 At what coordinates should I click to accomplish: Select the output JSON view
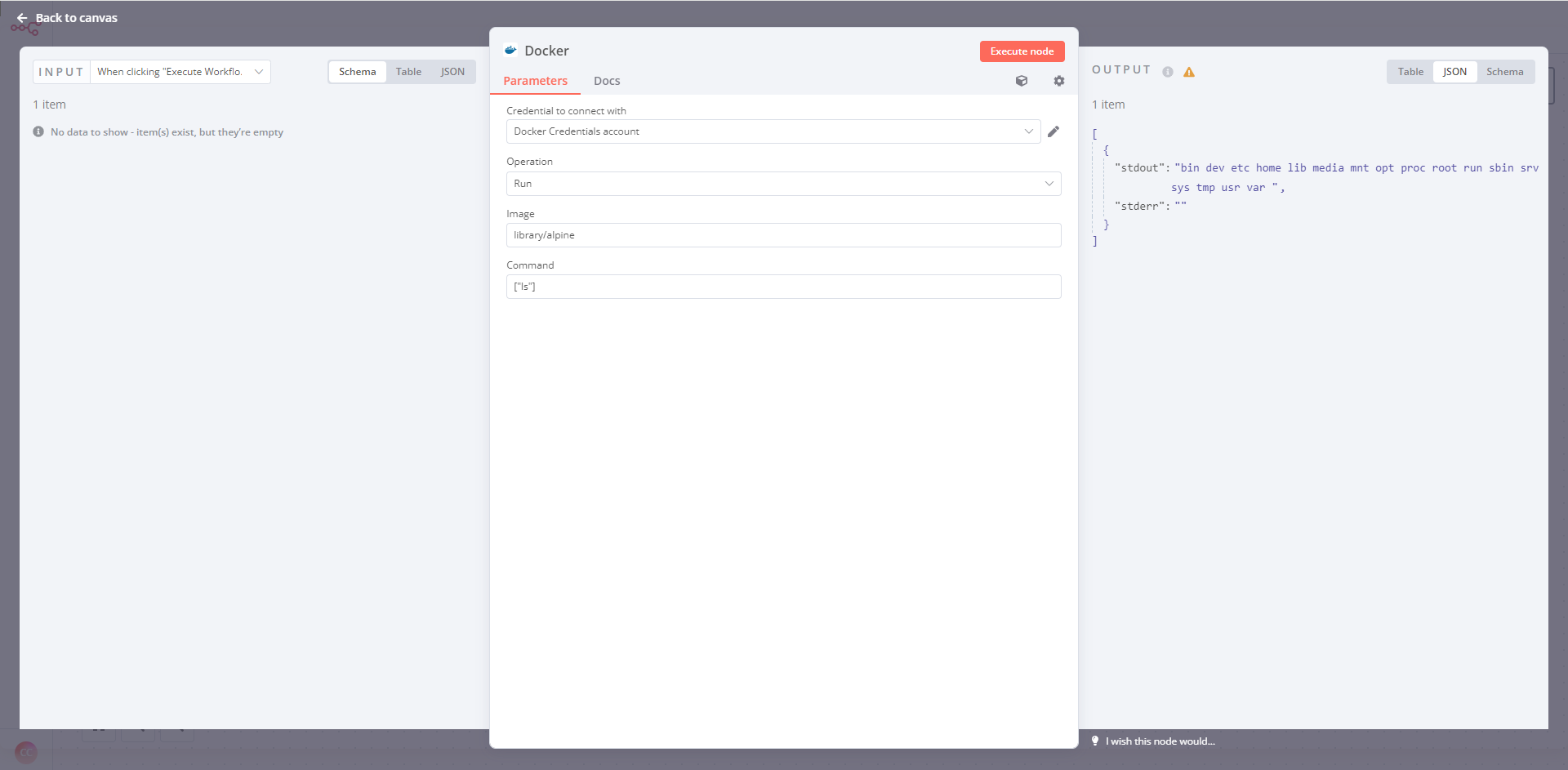point(1454,72)
